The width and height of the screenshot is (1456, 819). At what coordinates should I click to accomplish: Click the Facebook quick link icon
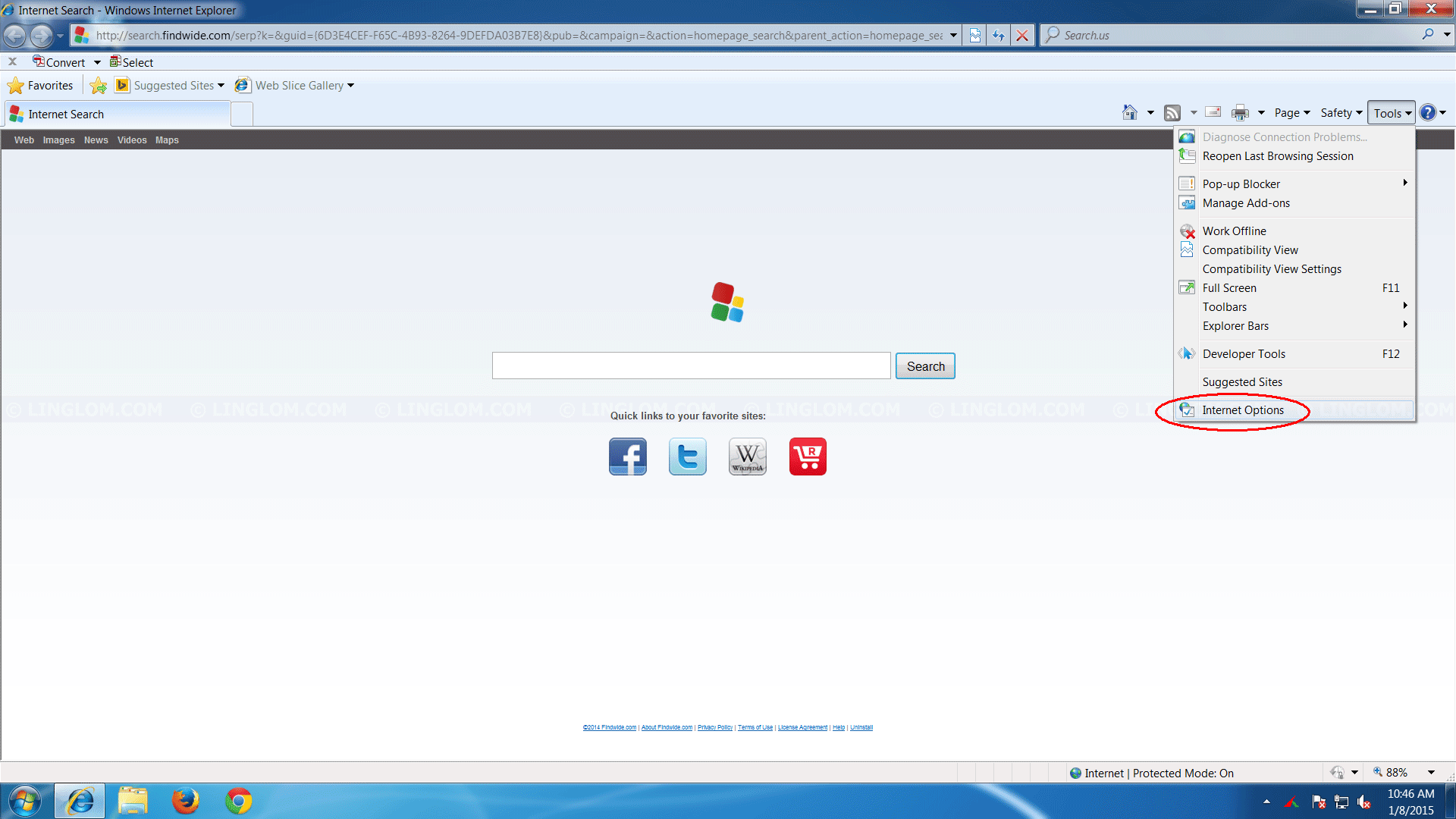(628, 456)
